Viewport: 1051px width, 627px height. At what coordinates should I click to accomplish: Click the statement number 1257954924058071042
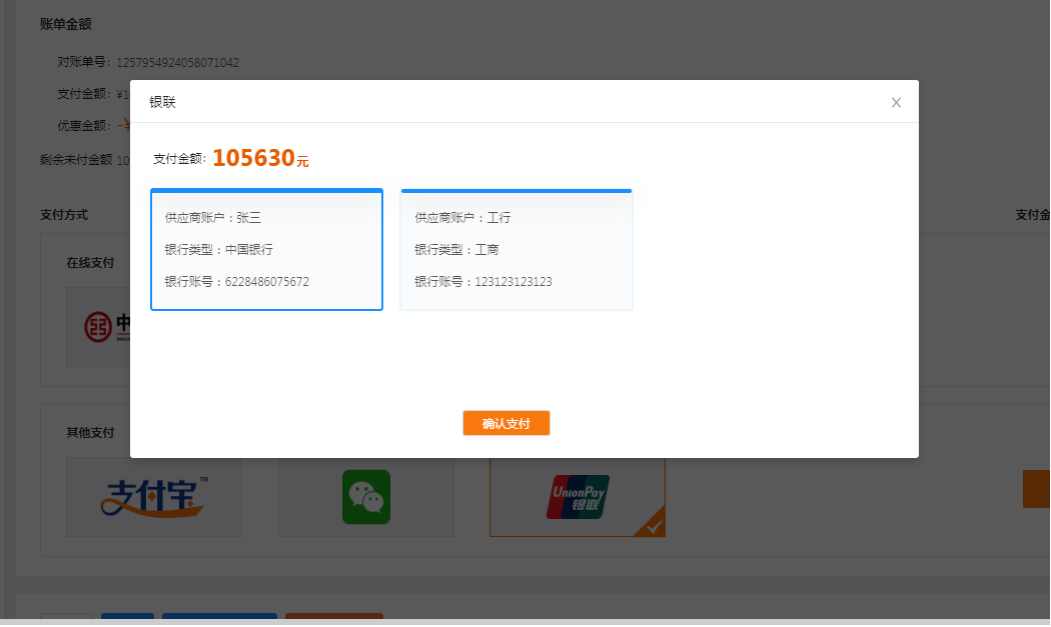178,63
